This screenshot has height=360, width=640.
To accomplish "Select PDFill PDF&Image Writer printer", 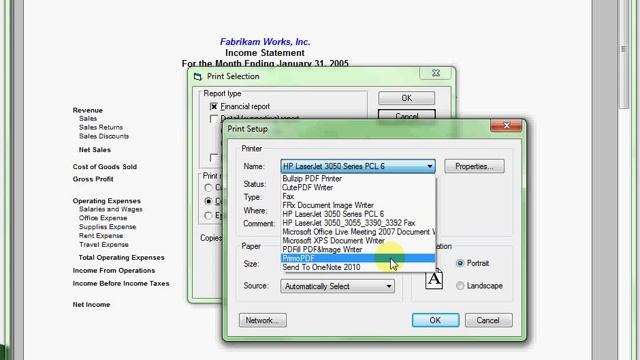I will click(358, 249).
